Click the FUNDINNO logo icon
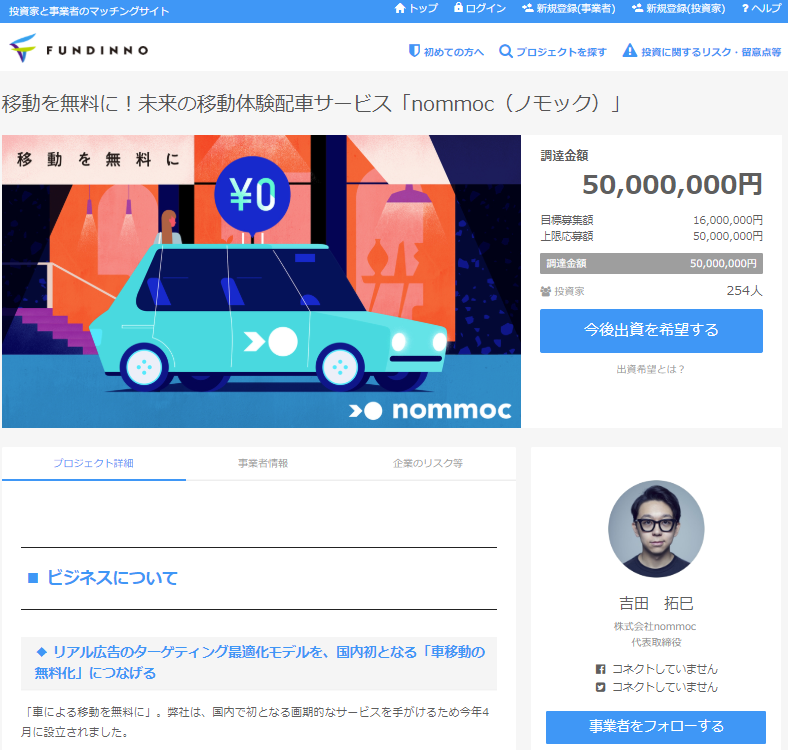This screenshot has width=788, height=750. [23, 48]
